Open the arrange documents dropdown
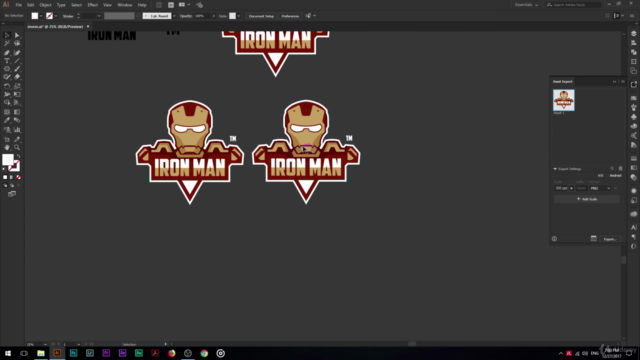This screenshot has height=360, width=640. tap(184, 5)
